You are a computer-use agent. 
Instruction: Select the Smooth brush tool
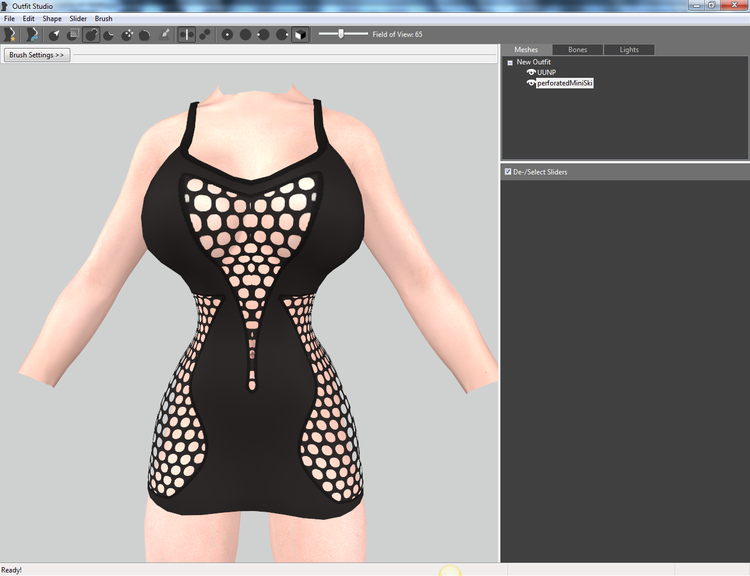pyautogui.click(x=145, y=34)
